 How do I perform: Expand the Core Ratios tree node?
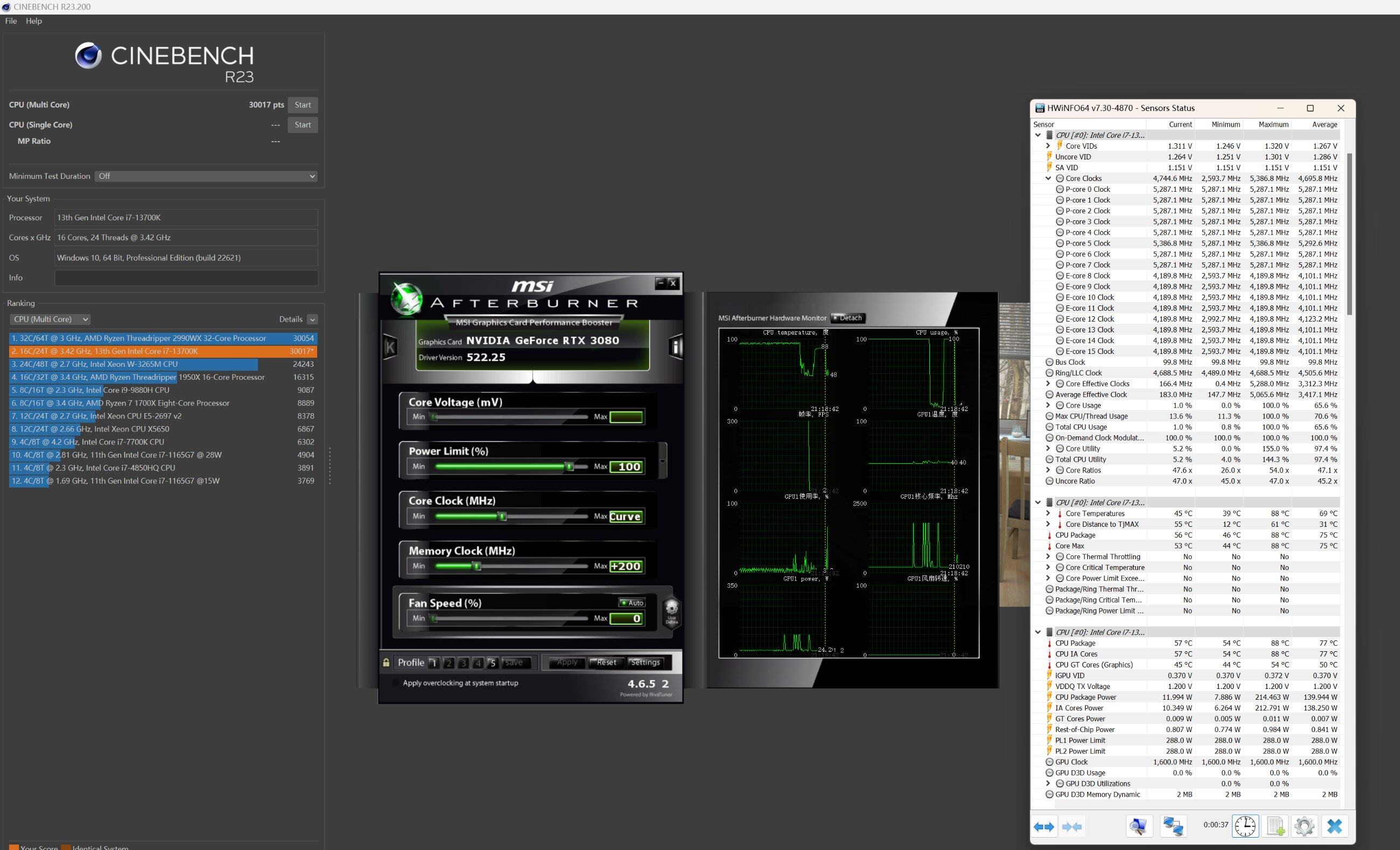pos(1048,470)
